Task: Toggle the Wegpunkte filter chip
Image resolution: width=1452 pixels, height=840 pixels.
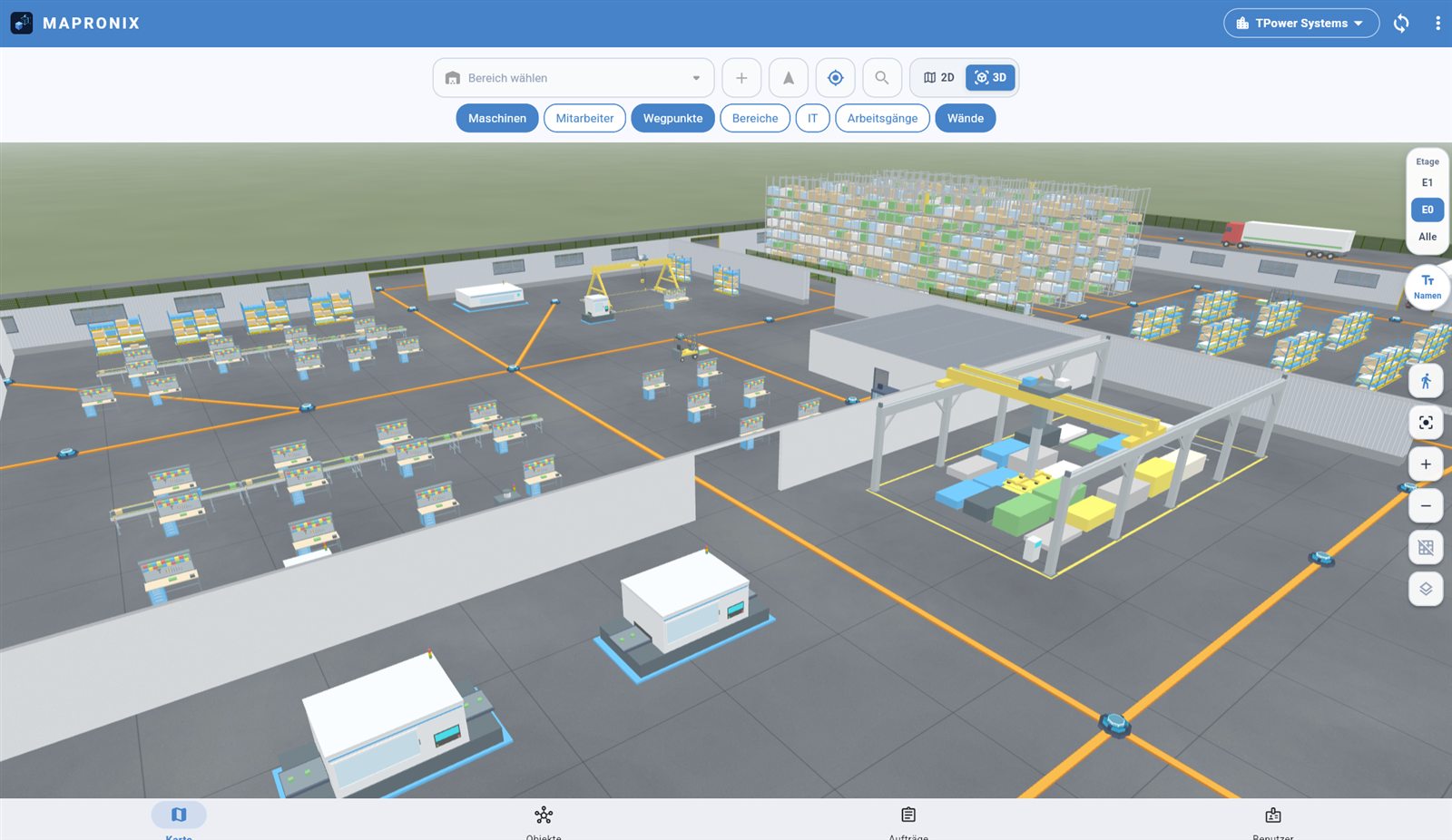Action: (x=672, y=118)
